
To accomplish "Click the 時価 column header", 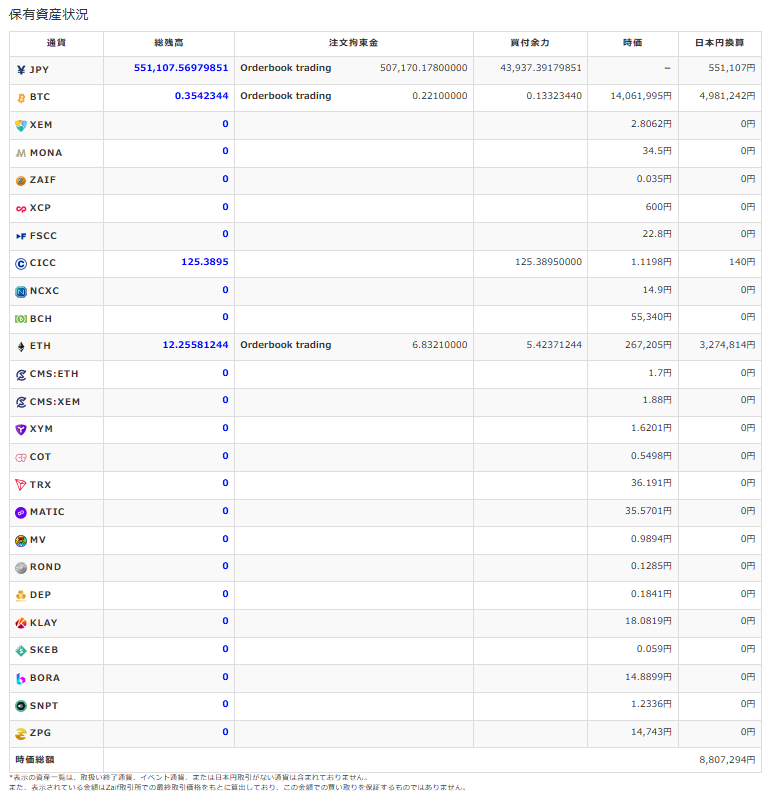I will point(633,43).
